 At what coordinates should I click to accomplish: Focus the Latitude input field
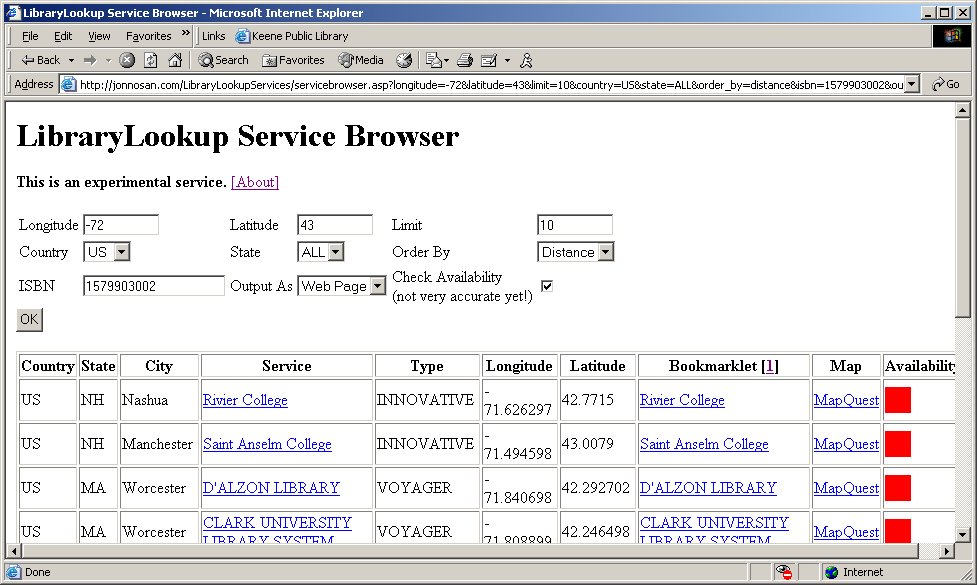335,225
